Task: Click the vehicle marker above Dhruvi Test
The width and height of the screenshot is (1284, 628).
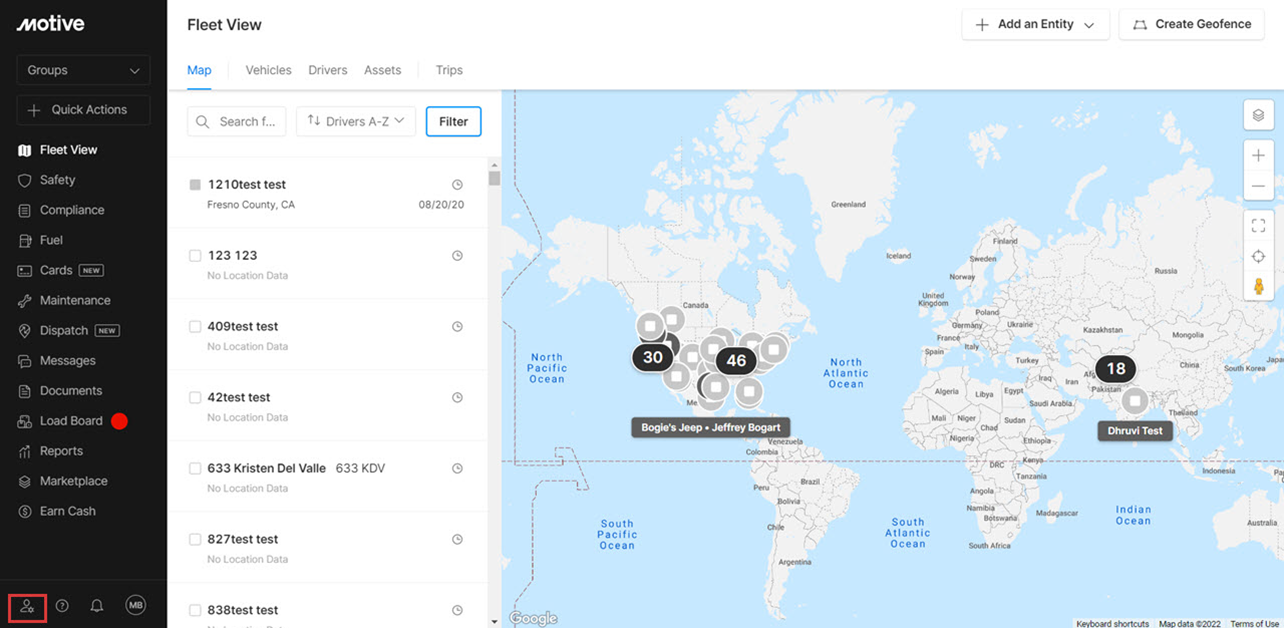Action: coord(1134,401)
